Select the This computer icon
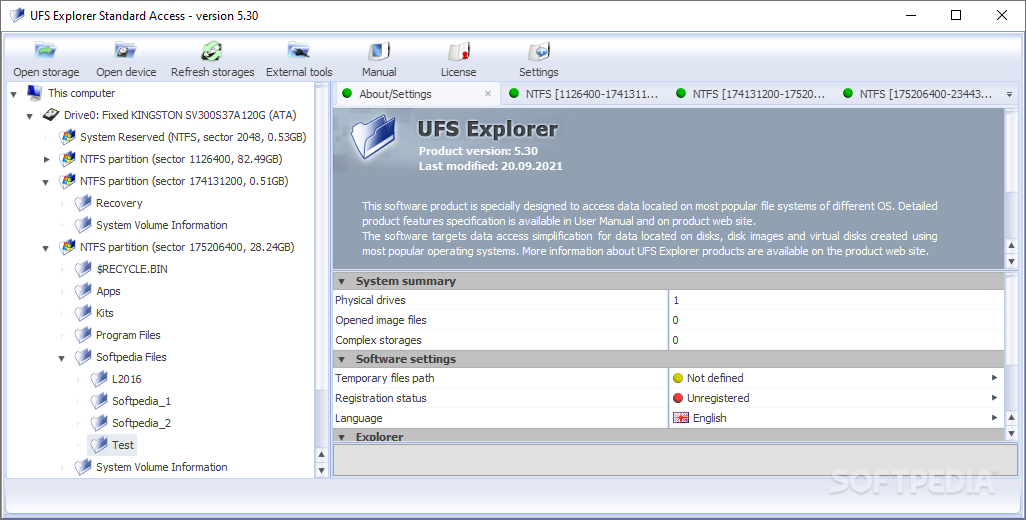1026x520 pixels. 35,93
